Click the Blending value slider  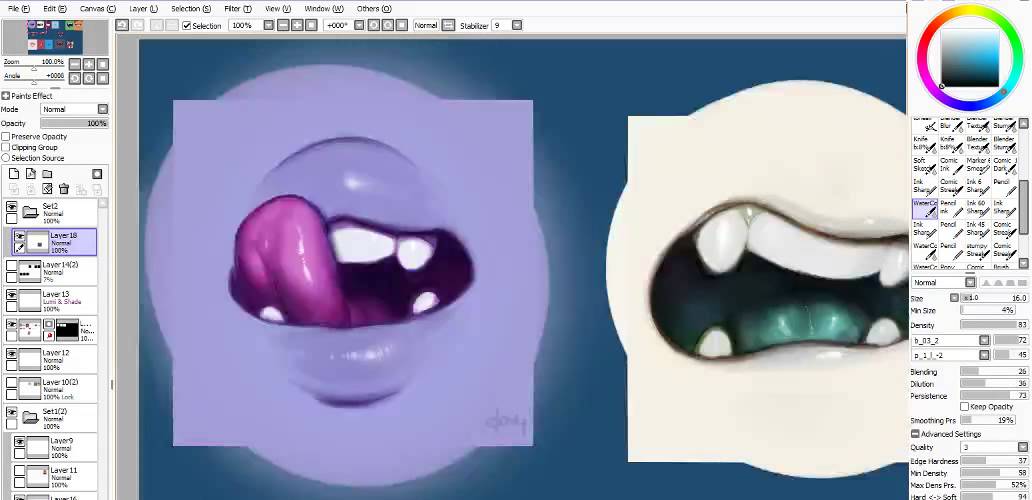995,372
